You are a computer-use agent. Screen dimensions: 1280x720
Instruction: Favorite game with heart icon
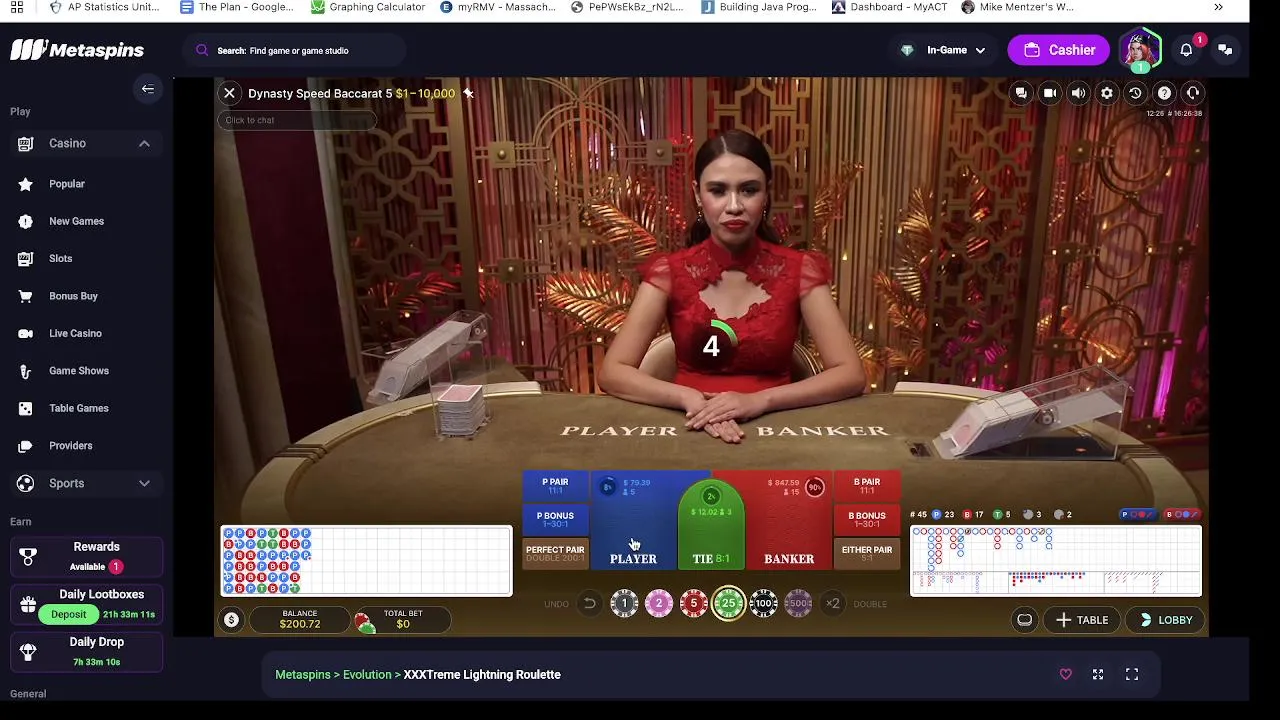click(x=1066, y=675)
